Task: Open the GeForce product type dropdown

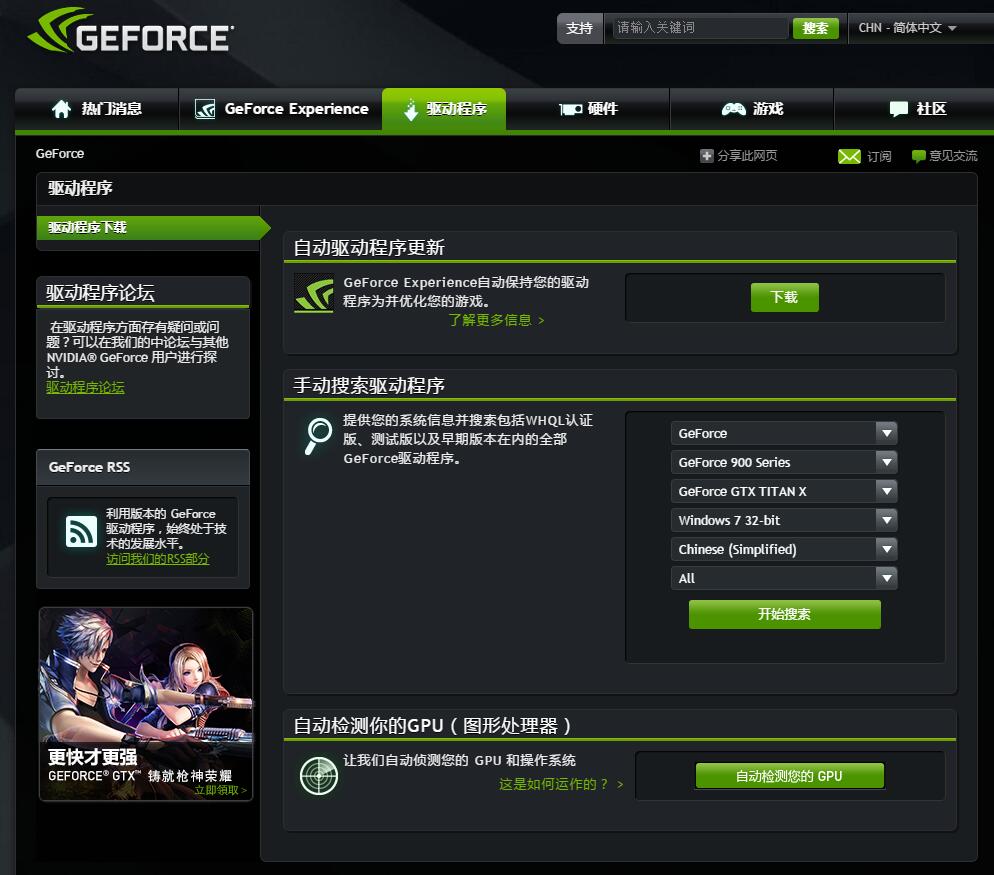Action: [784, 433]
